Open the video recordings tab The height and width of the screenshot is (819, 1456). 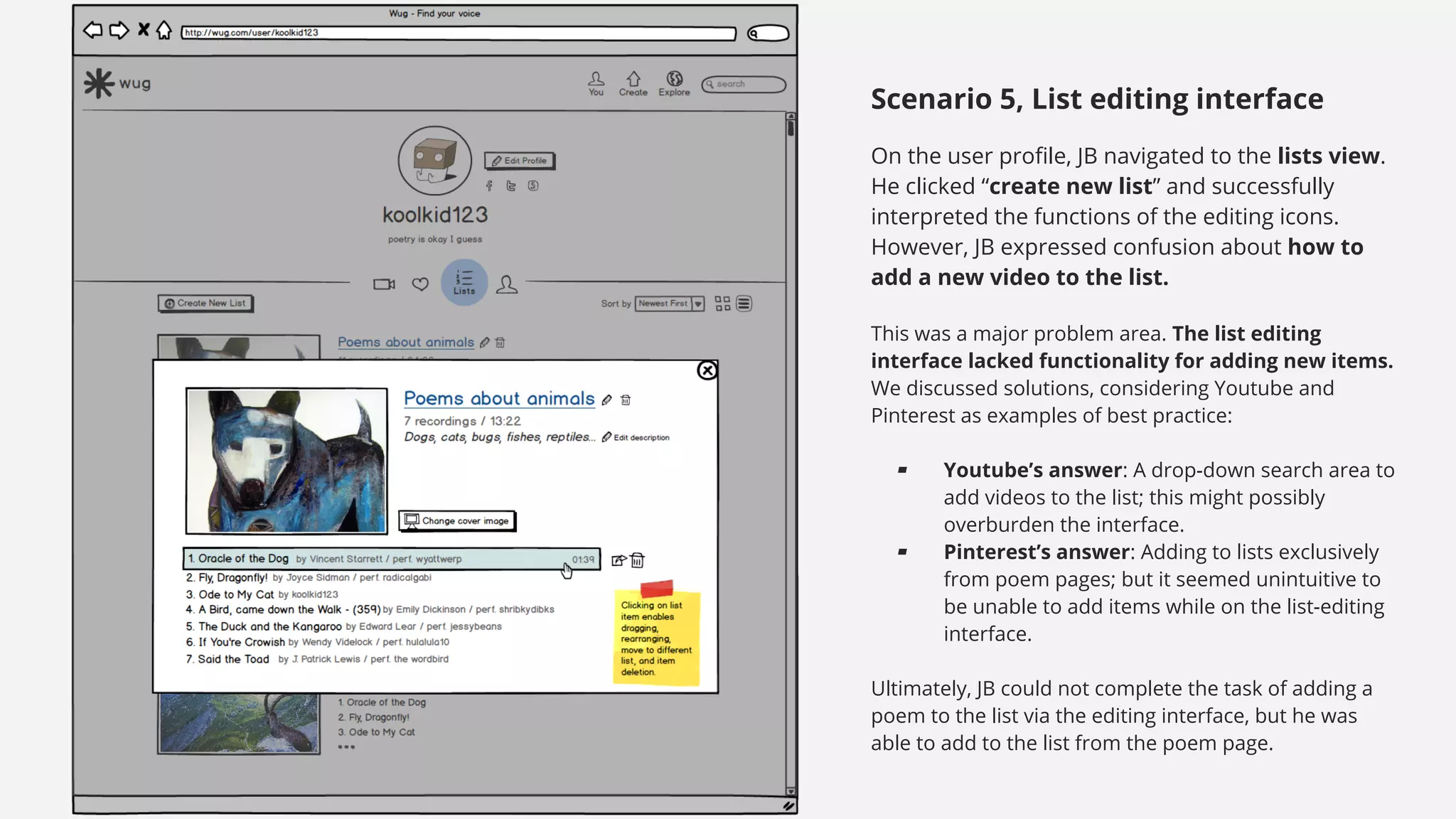384,284
